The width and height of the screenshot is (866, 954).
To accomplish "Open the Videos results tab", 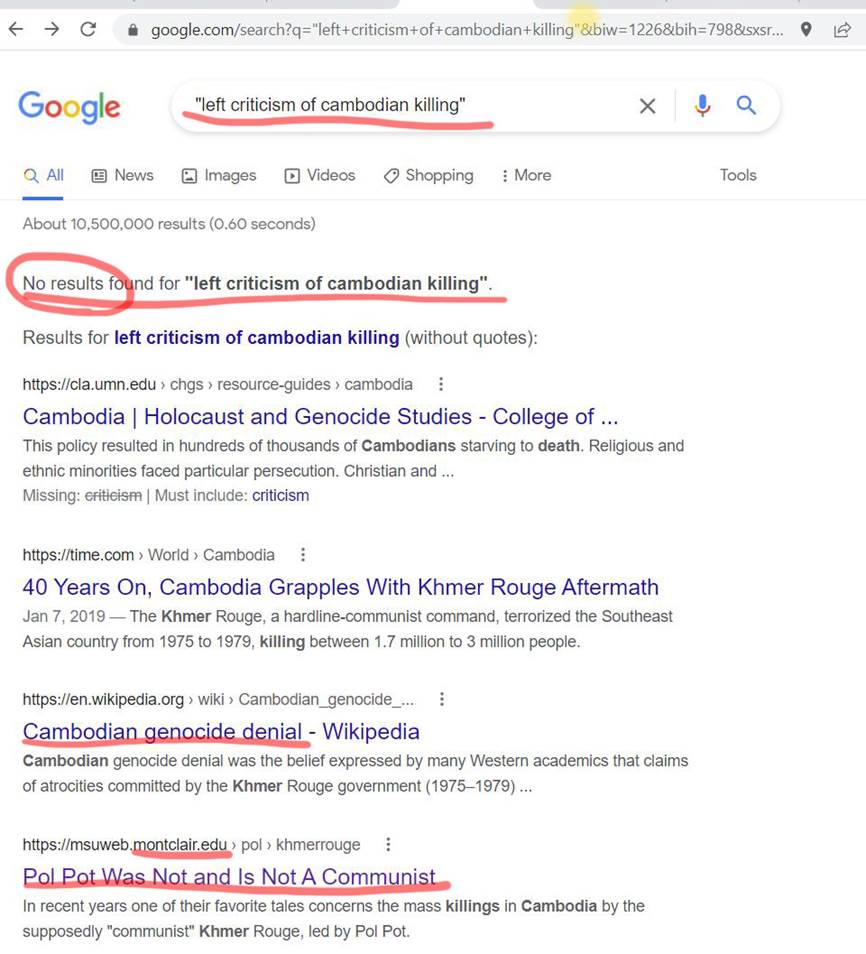I will [x=319, y=175].
